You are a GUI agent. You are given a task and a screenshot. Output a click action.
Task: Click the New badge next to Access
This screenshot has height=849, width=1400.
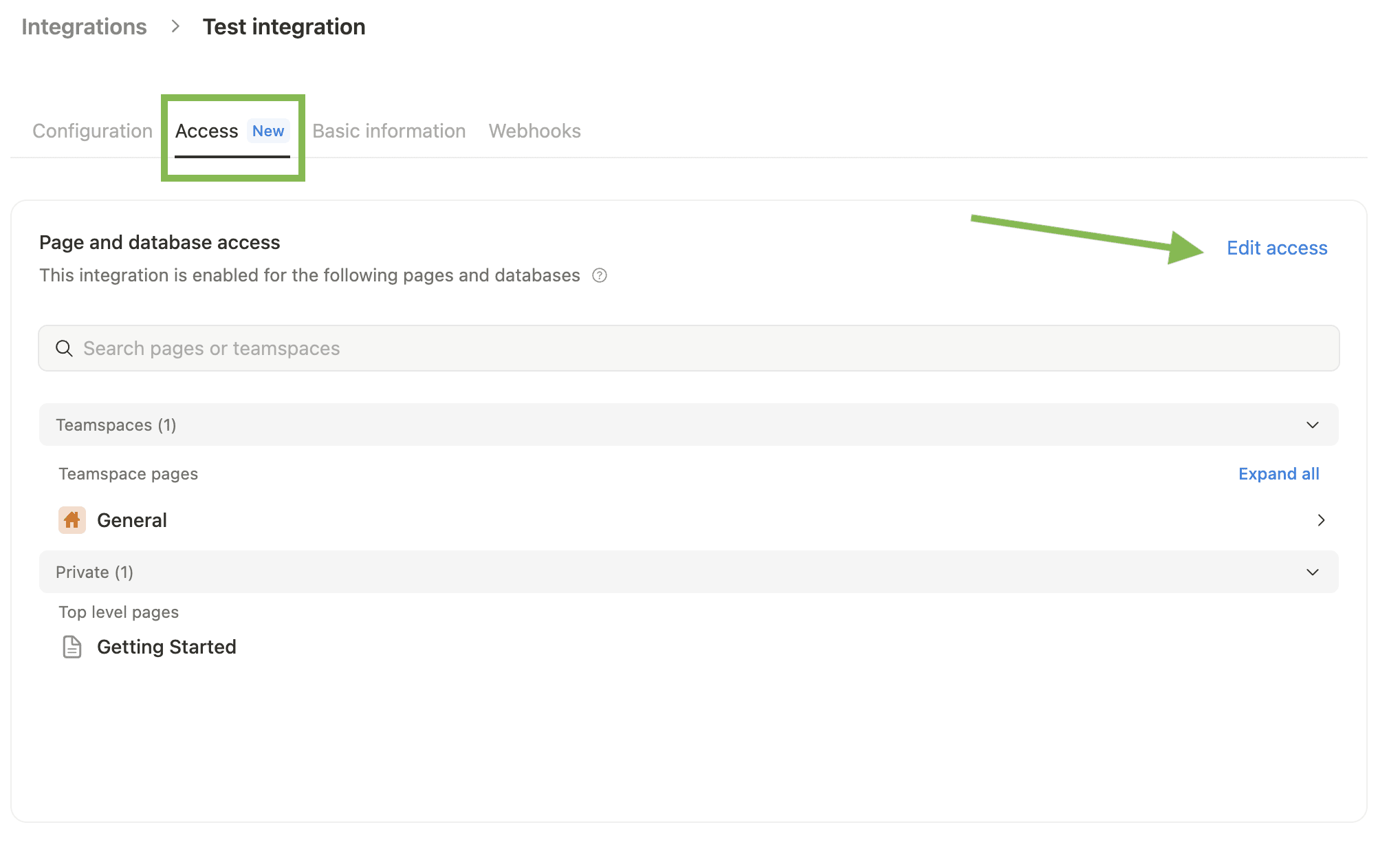click(x=267, y=131)
